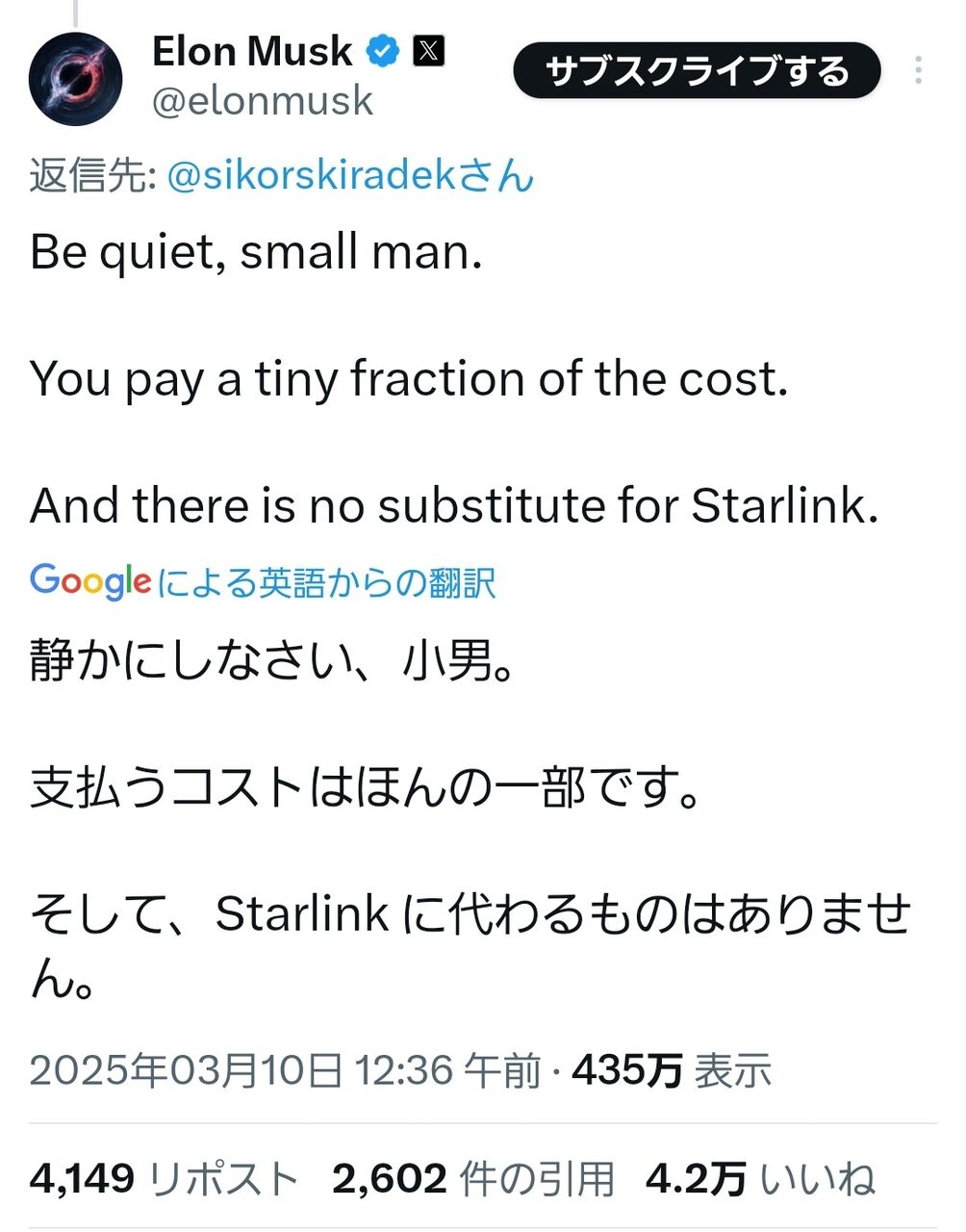The width and height of the screenshot is (966, 1232).
Task: Click the "no substitute for Starlink" English line
Action: pos(454,505)
